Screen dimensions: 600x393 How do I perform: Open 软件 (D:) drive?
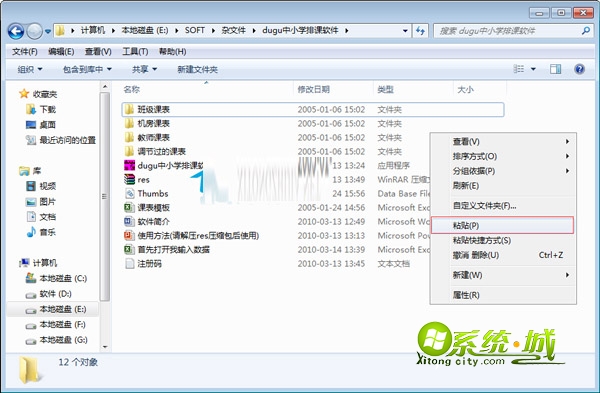[x=49, y=294]
